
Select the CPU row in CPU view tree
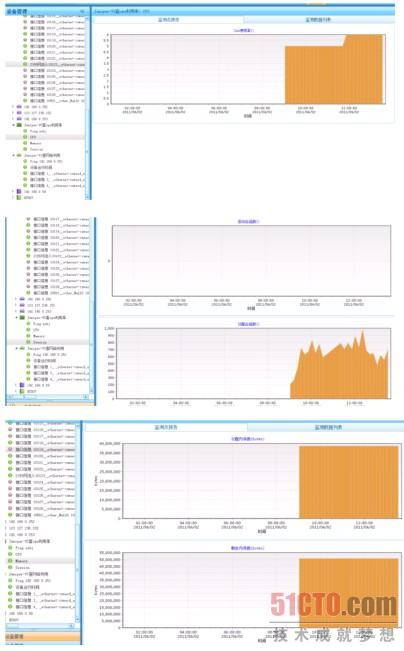tap(45, 137)
